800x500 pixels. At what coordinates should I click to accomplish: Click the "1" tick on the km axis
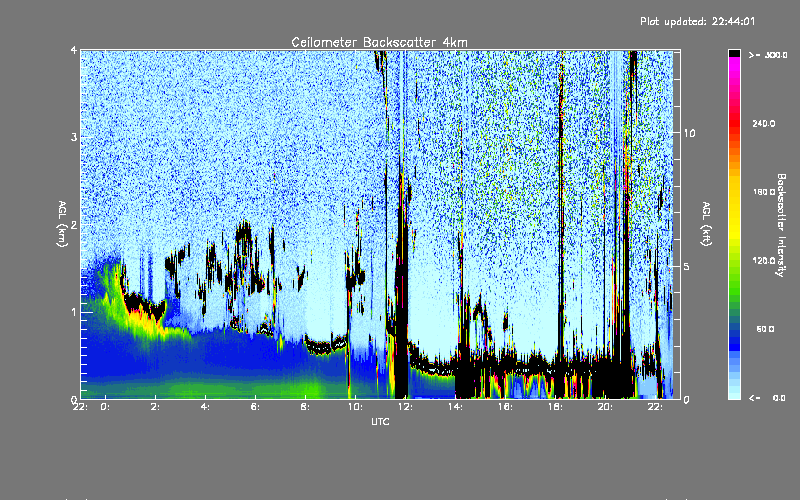point(74,312)
